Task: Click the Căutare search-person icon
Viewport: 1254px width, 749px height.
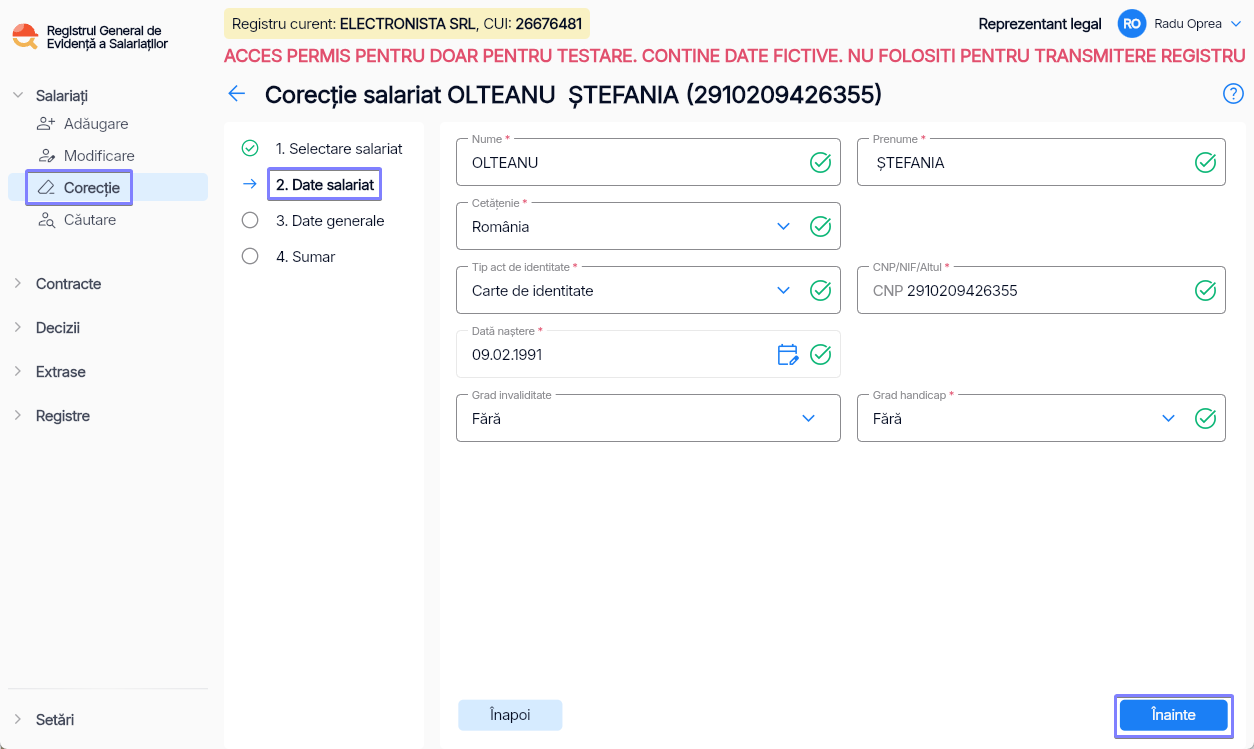Action: pos(46,220)
